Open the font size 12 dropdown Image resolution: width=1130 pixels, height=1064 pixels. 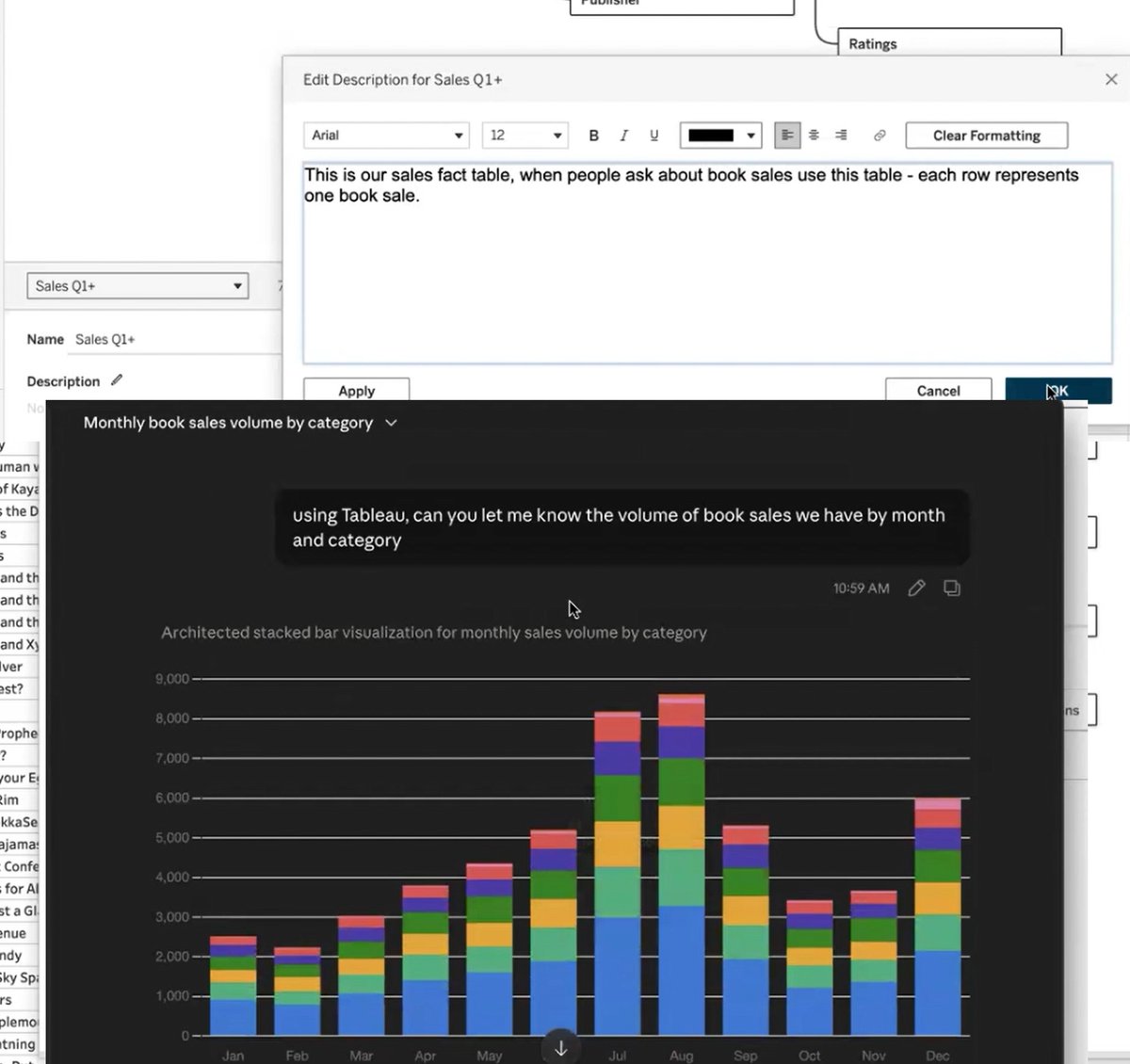525,136
